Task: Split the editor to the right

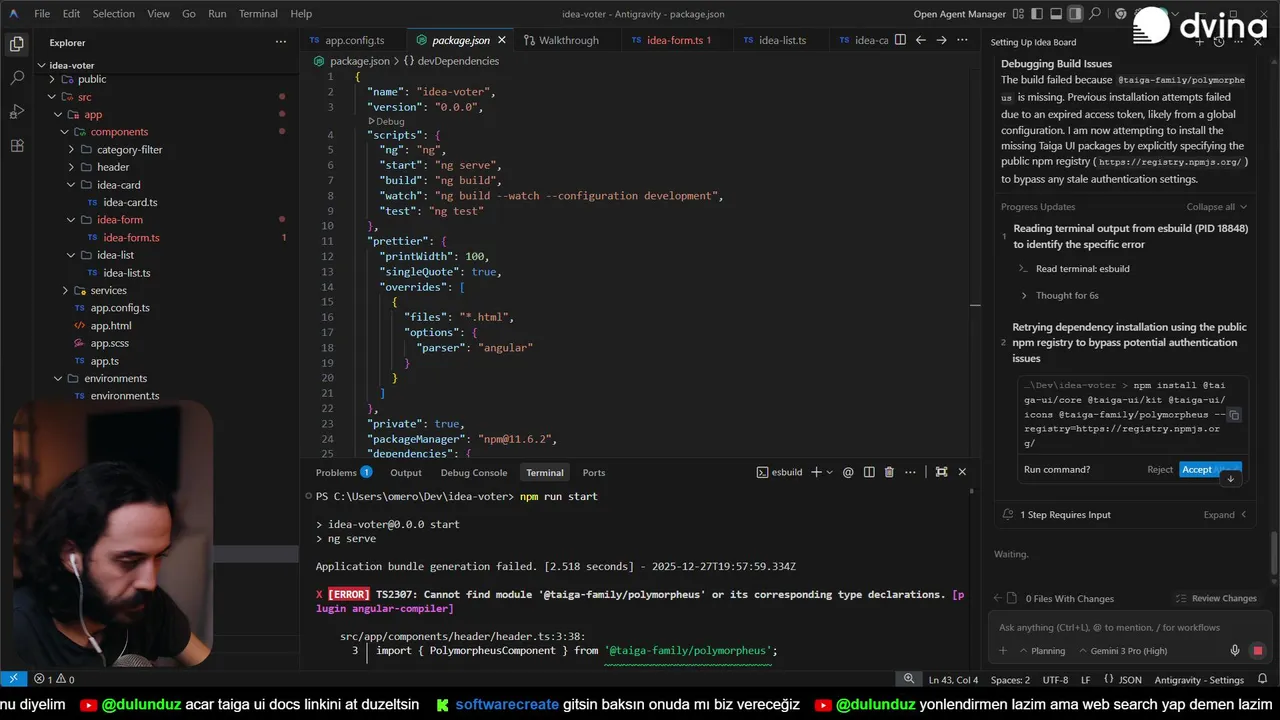Action: point(901,40)
